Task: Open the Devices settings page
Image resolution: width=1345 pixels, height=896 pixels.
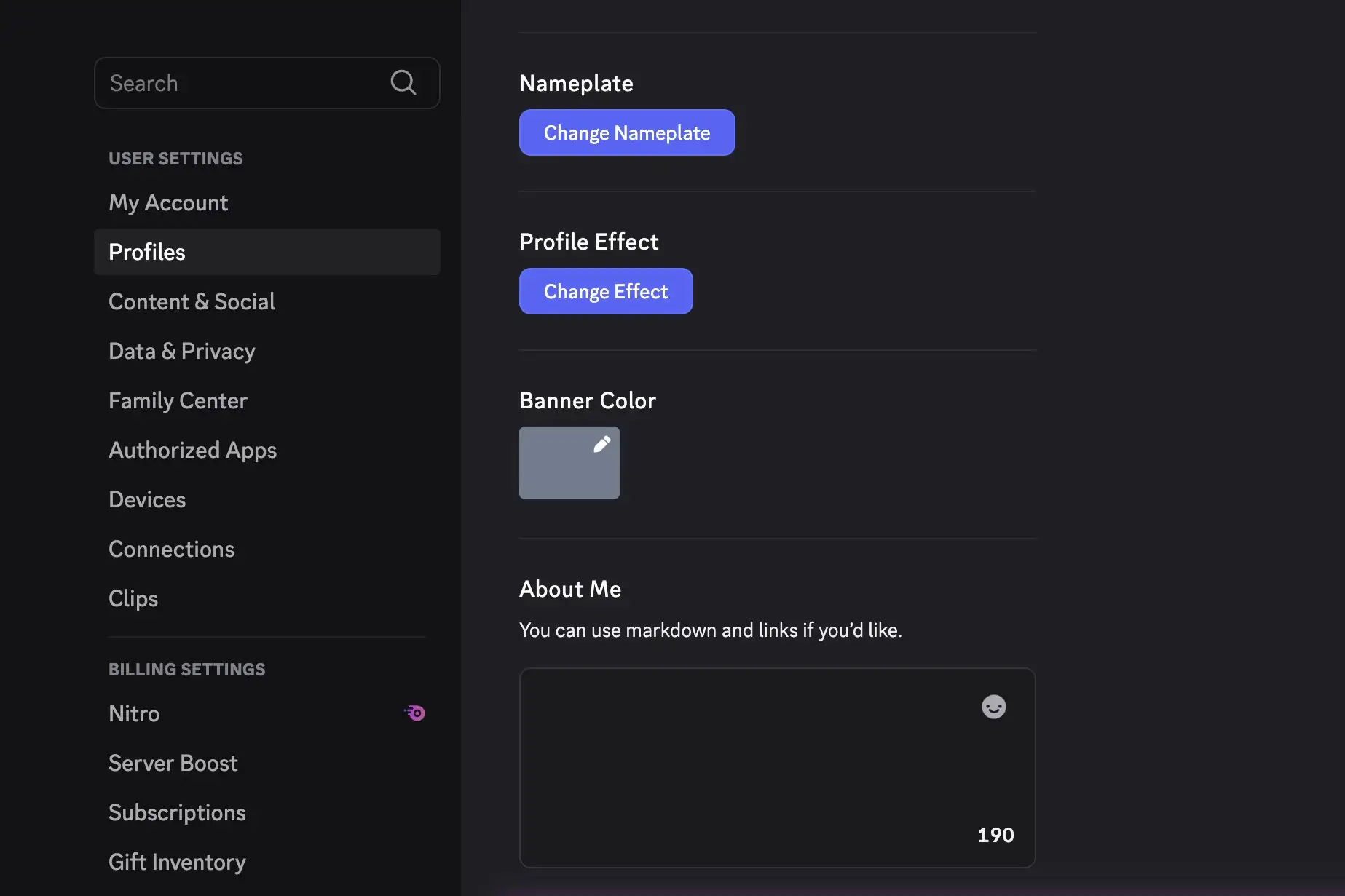Action: pyautogui.click(x=267, y=499)
